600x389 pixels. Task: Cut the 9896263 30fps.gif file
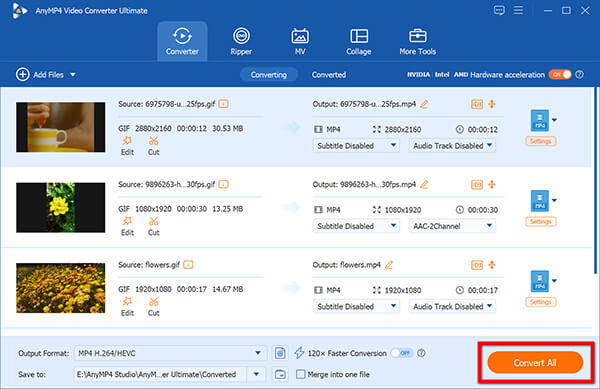coord(153,226)
